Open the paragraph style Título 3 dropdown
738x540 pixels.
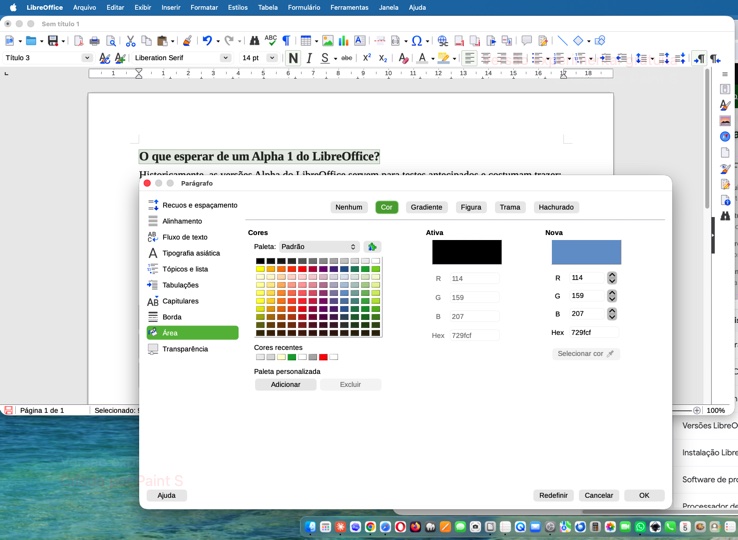87,58
